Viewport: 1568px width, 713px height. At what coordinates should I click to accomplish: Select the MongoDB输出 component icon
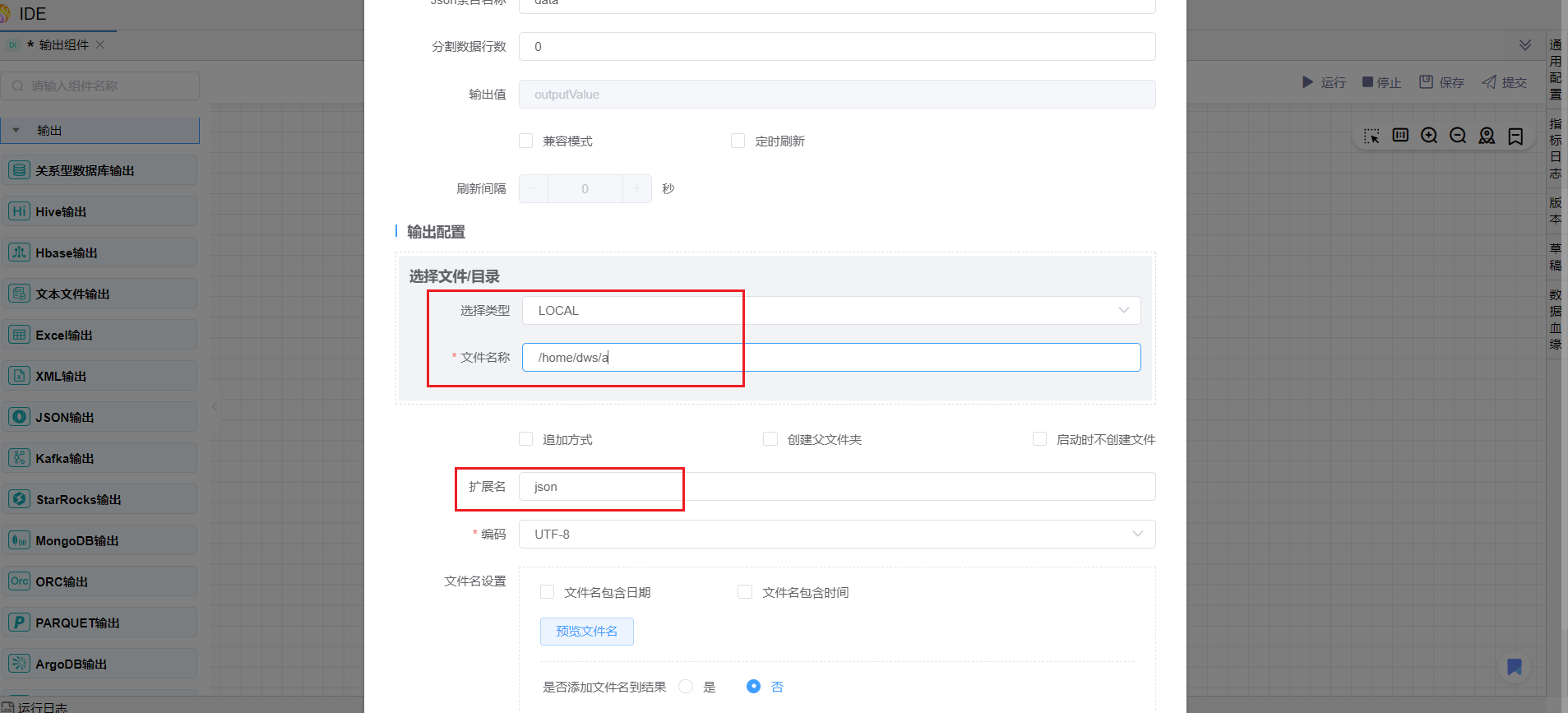pyautogui.click(x=20, y=540)
